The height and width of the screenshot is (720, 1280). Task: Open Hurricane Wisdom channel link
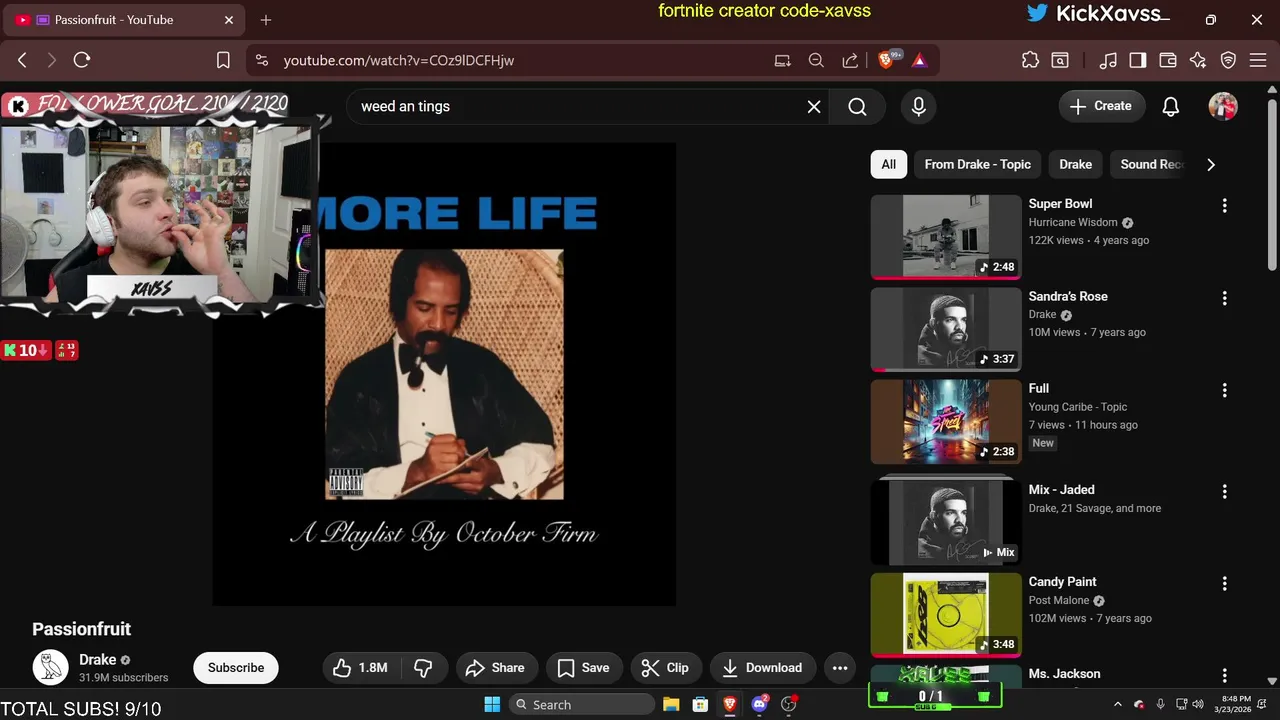[x=1073, y=222]
